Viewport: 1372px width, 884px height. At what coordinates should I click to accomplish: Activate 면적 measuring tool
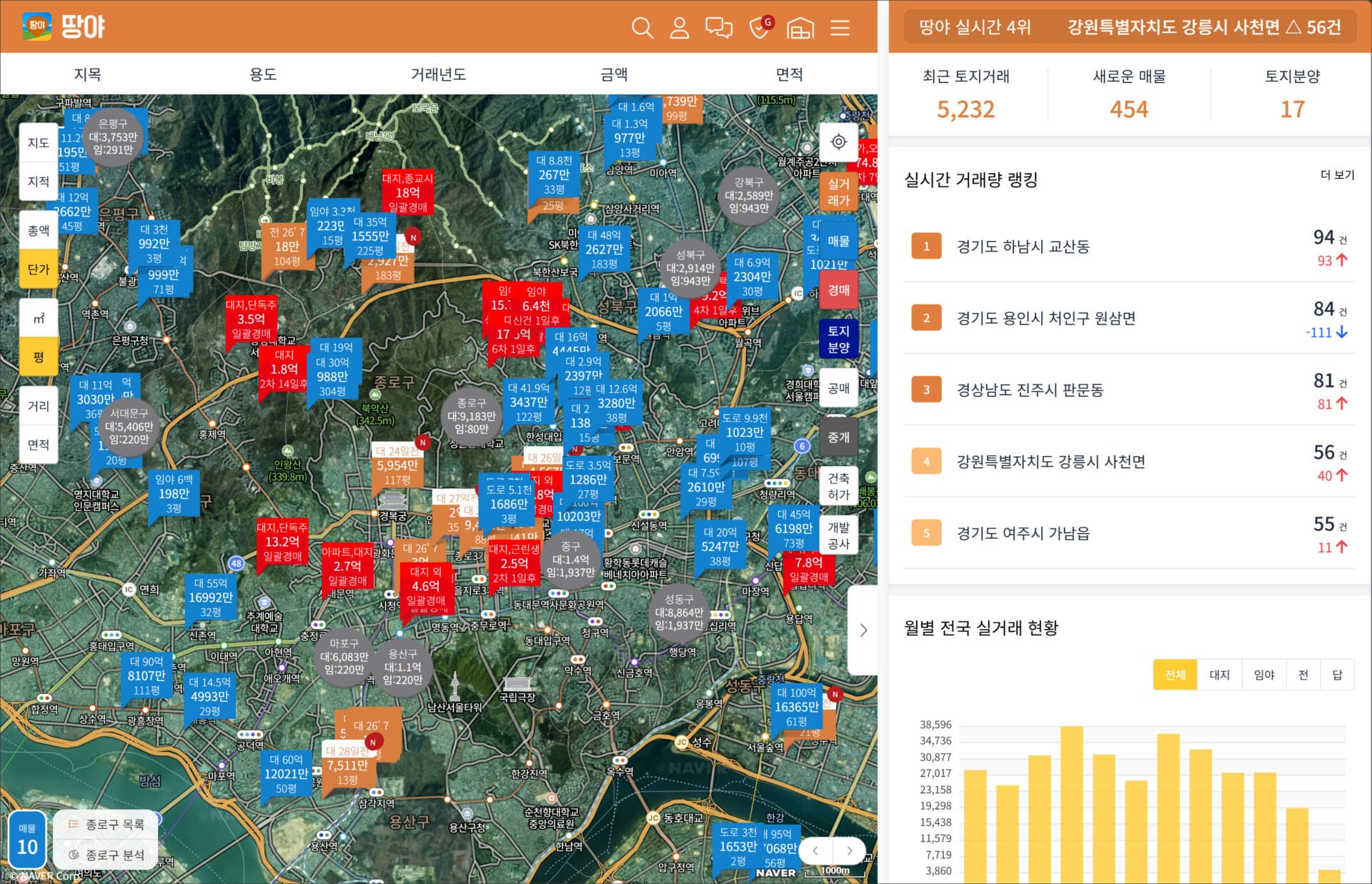(x=39, y=445)
